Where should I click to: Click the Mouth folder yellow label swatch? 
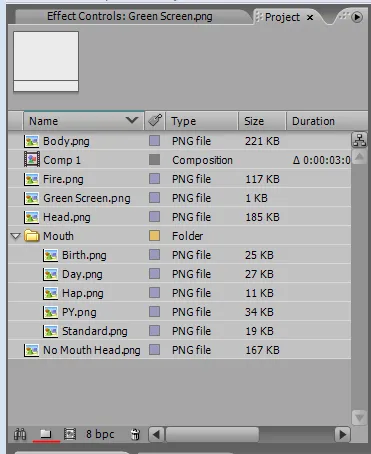154,236
